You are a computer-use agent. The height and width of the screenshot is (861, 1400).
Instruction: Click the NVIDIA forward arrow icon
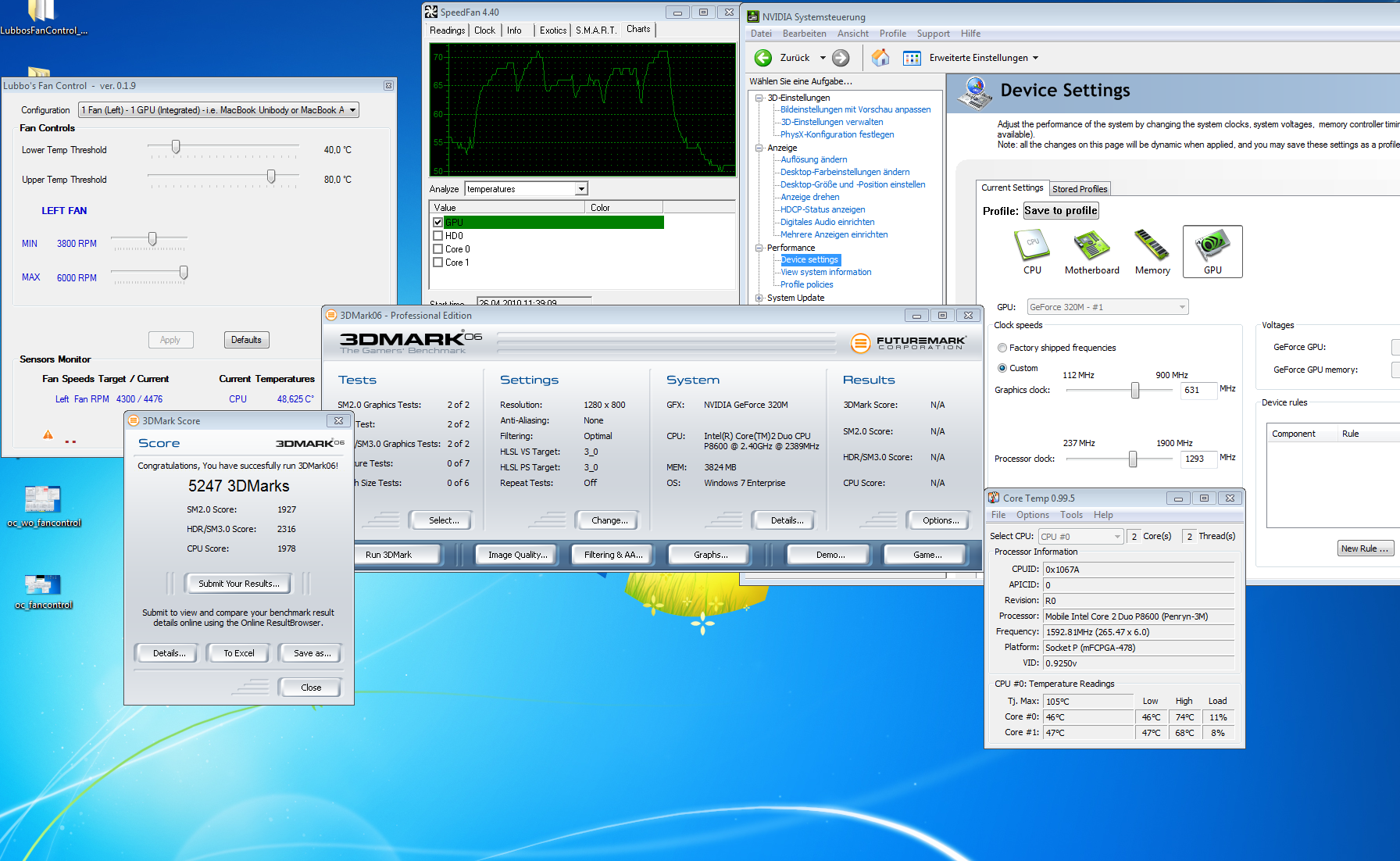[x=841, y=58]
